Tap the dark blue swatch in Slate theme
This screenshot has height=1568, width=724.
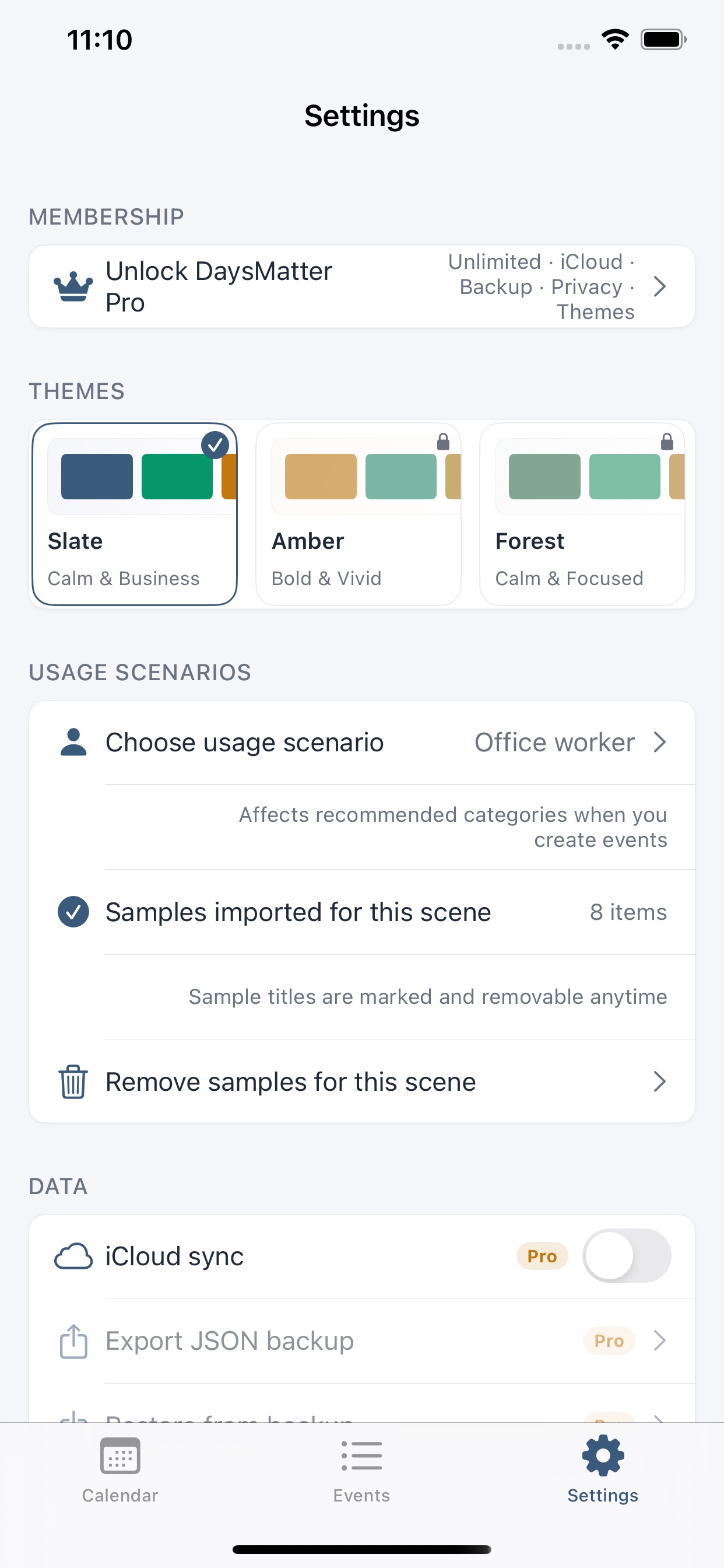click(97, 476)
